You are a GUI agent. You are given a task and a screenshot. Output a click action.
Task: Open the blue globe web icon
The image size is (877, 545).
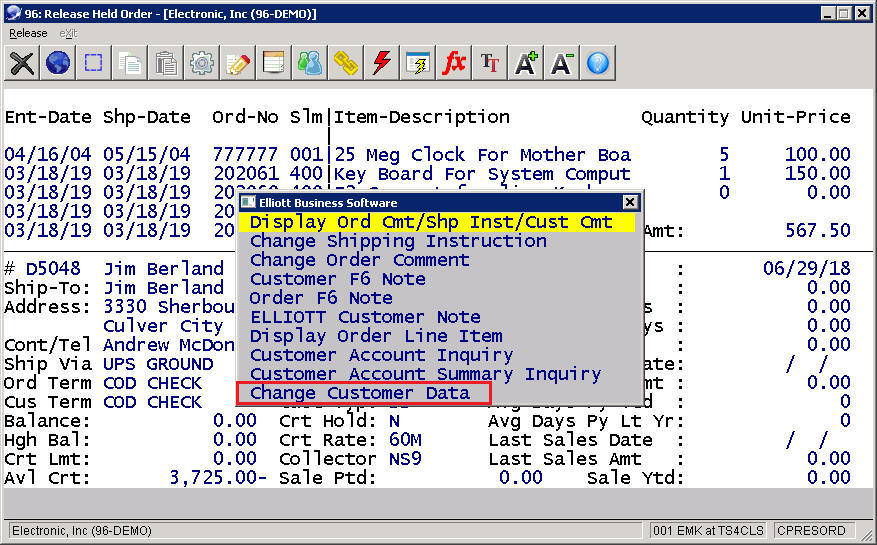58,63
